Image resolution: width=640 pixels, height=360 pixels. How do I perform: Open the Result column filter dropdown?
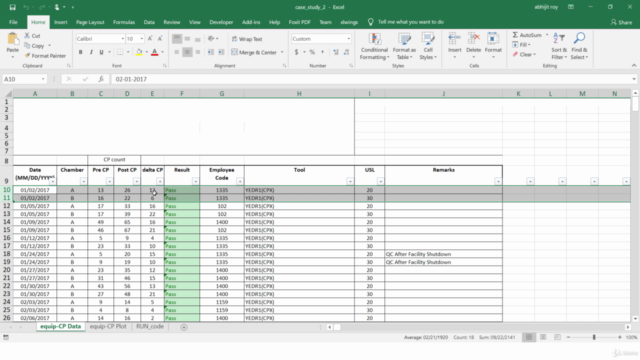[195, 182]
